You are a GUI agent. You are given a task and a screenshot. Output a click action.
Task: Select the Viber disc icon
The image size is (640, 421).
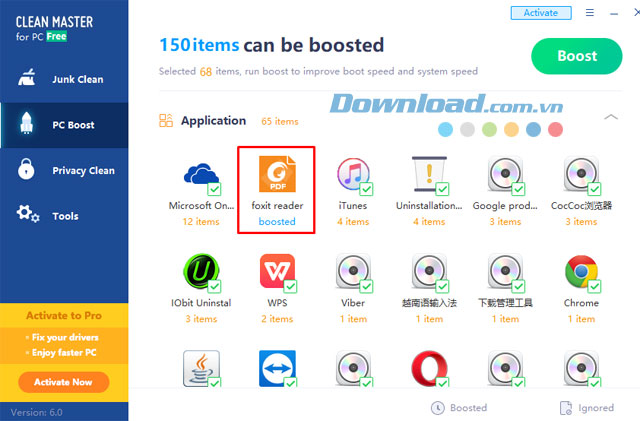(x=353, y=271)
